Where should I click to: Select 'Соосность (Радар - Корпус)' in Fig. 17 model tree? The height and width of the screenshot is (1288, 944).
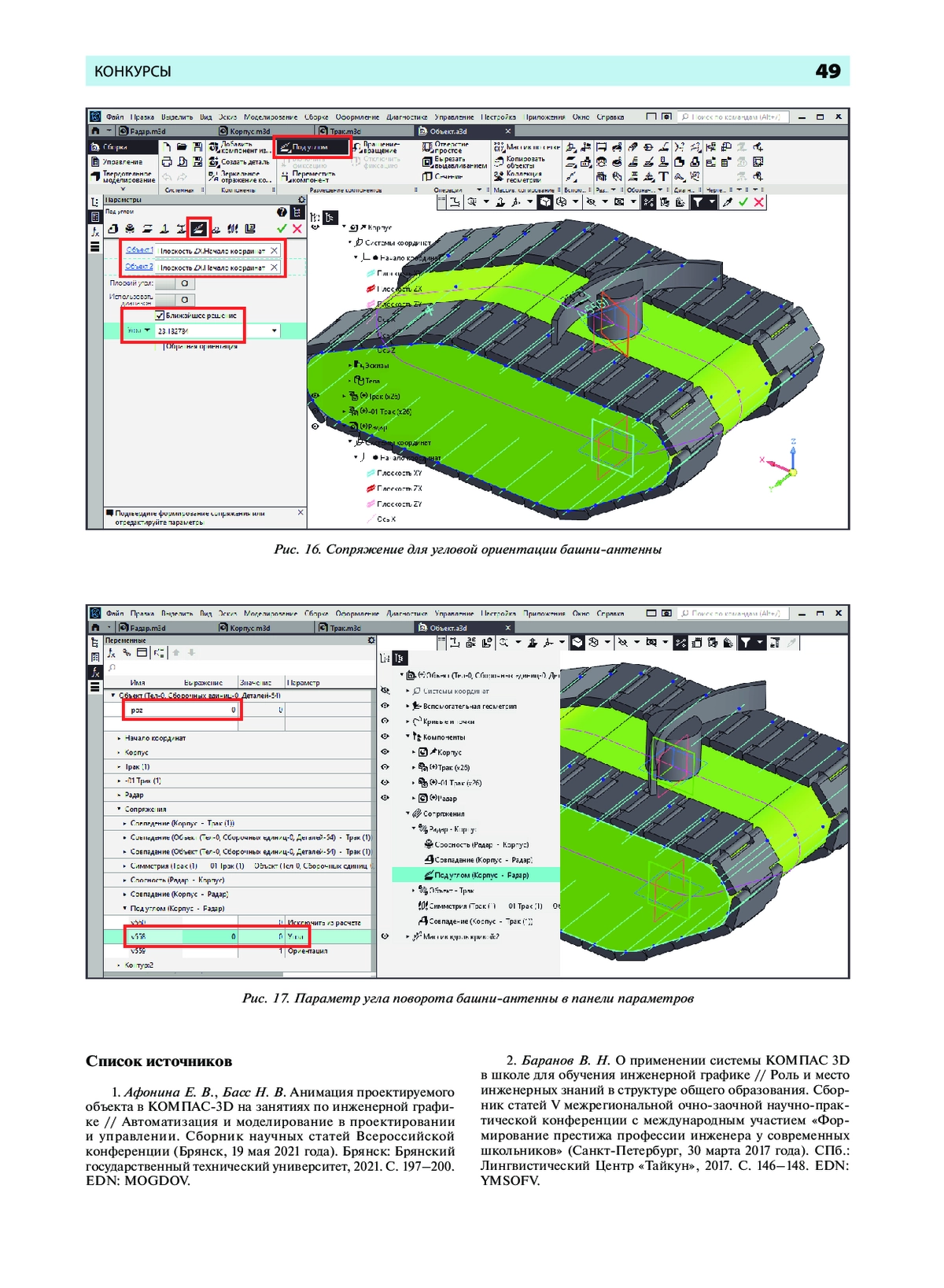pos(476,844)
